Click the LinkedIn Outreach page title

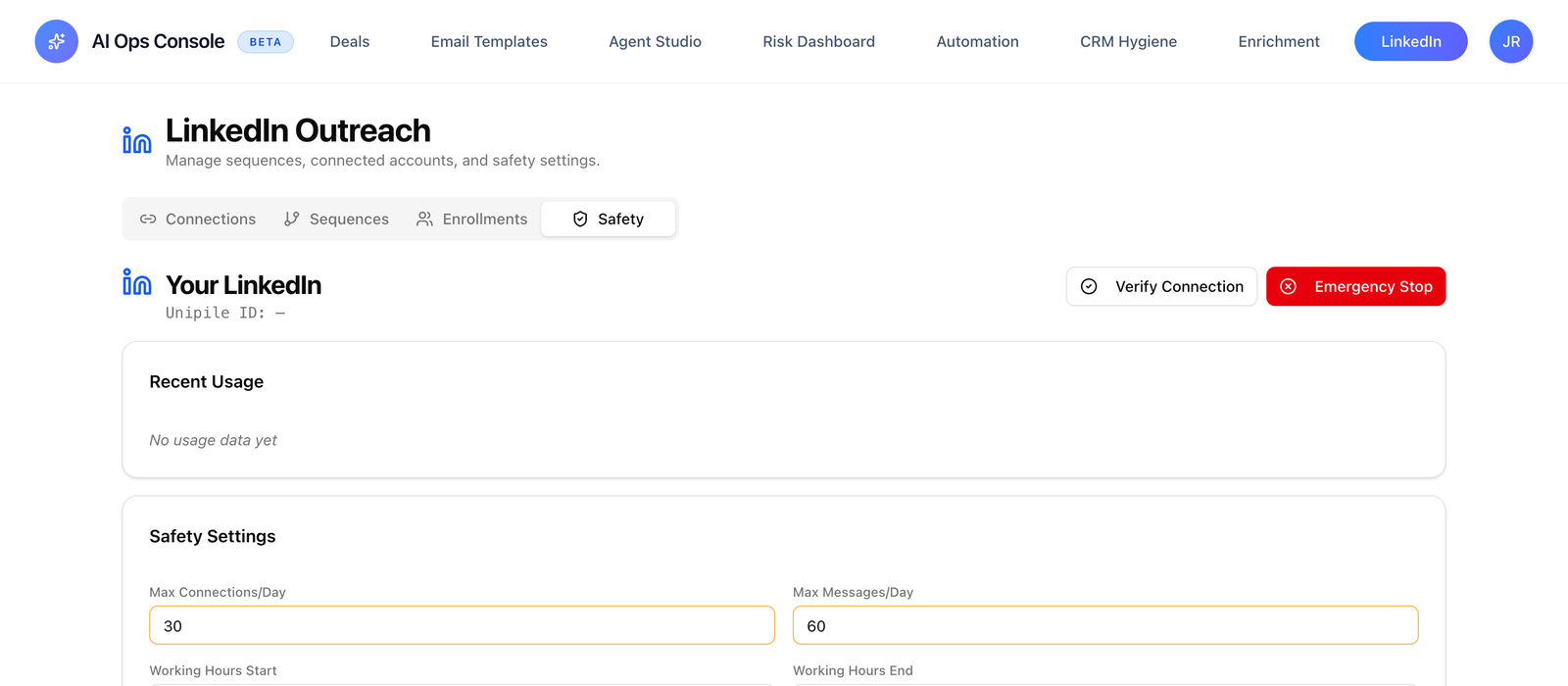pos(298,130)
